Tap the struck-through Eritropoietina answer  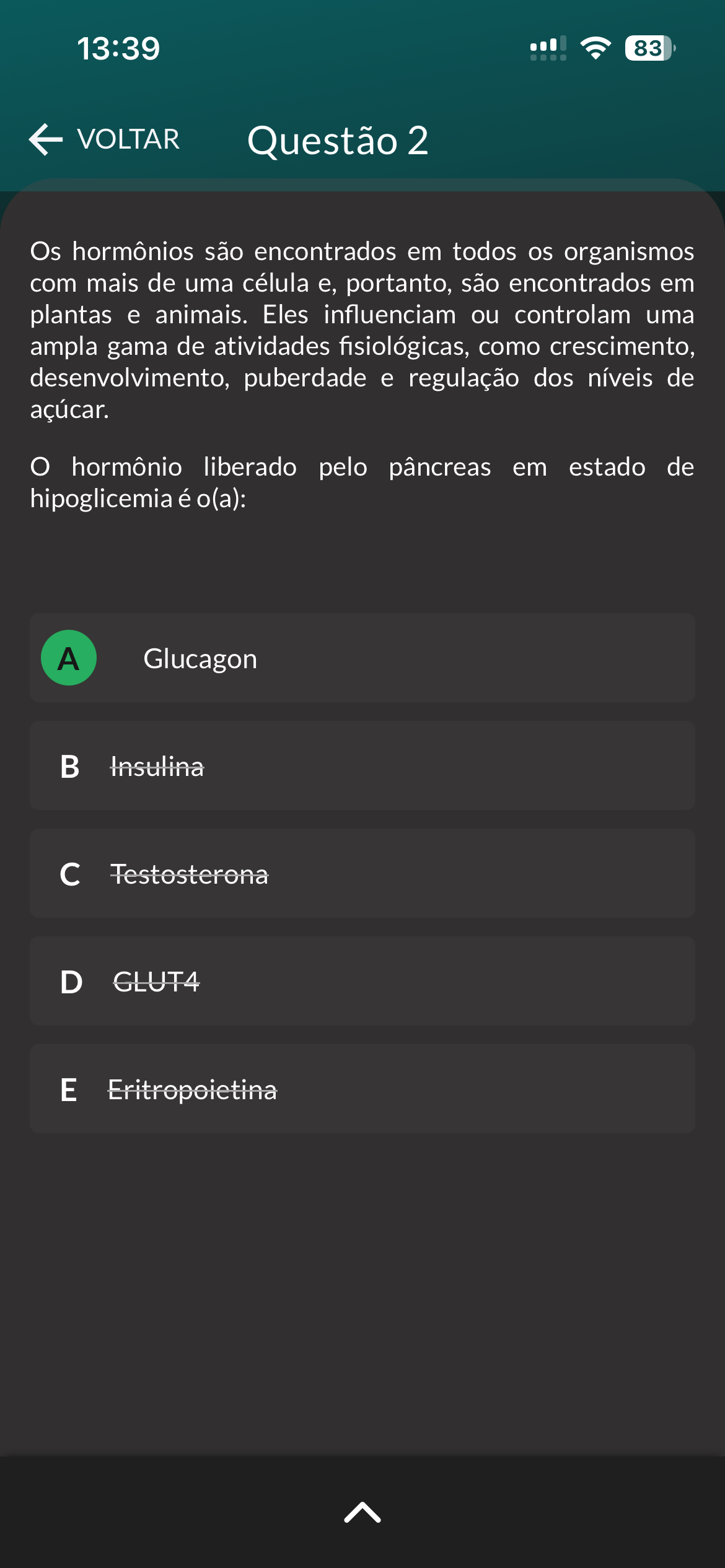pos(193,1090)
